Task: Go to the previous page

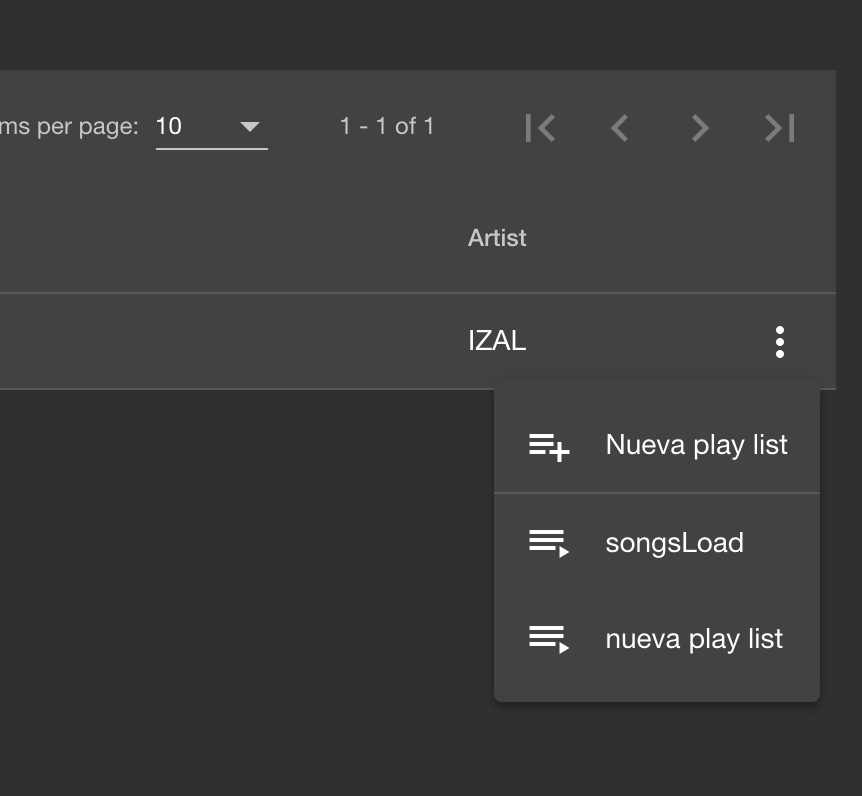Action: coord(620,128)
